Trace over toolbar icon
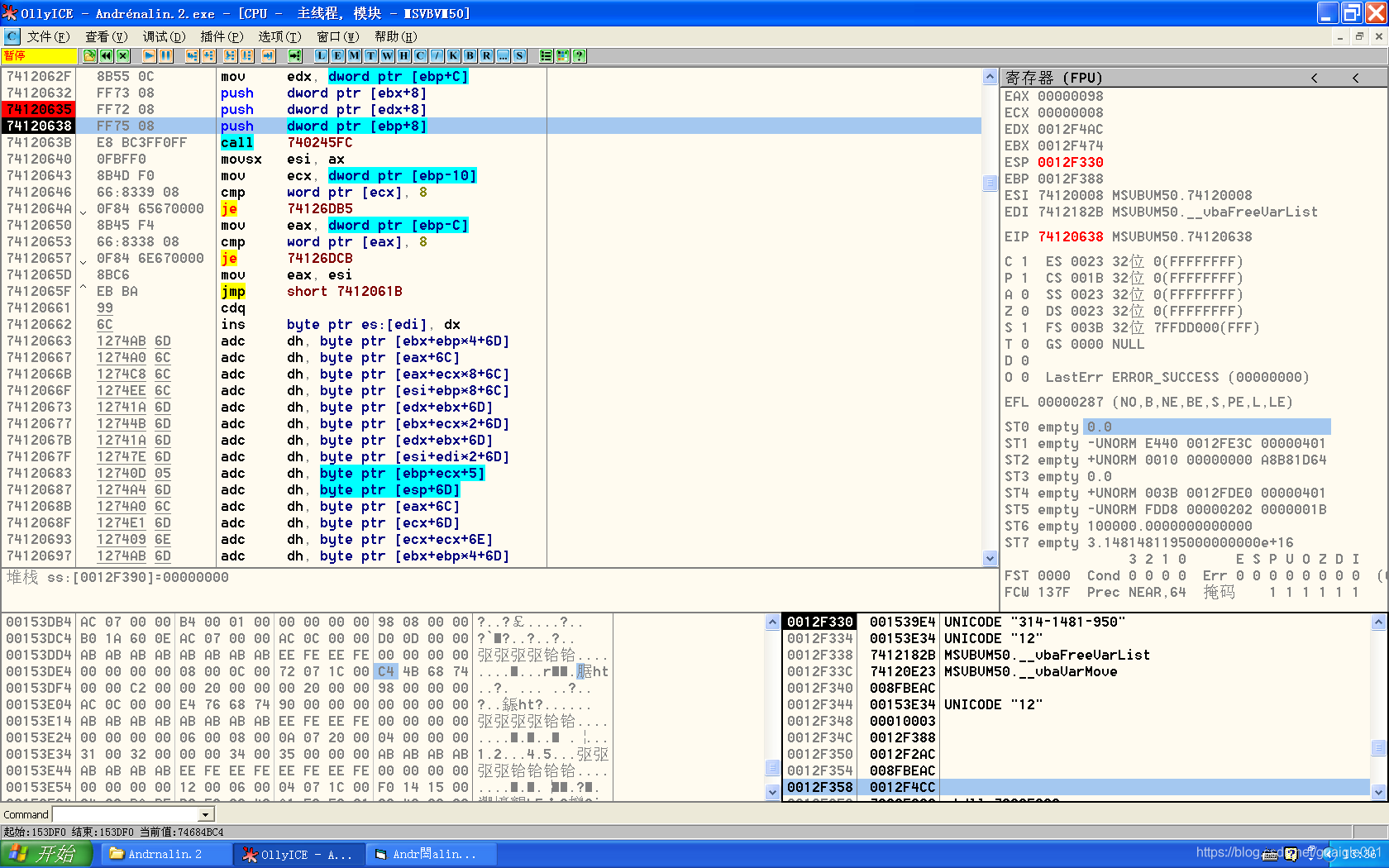This screenshot has width=1389, height=868. [x=246, y=55]
